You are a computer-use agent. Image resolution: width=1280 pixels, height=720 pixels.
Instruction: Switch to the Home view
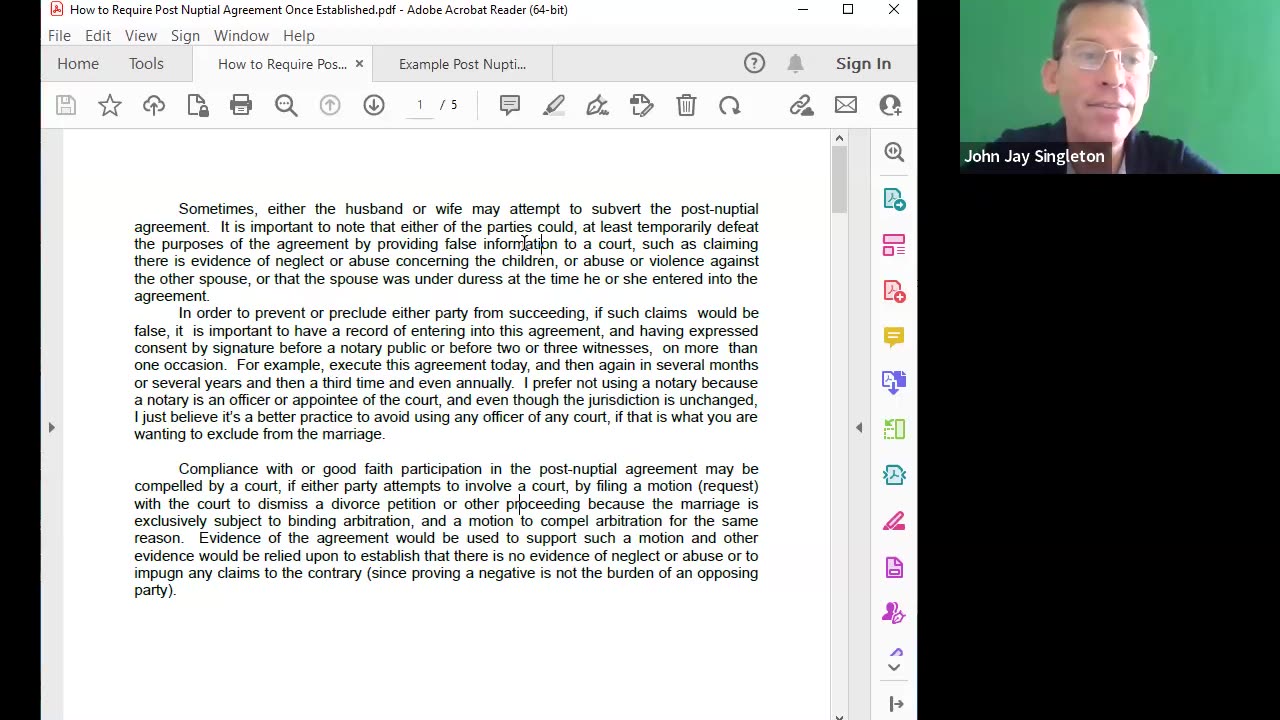tap(78, 63)
